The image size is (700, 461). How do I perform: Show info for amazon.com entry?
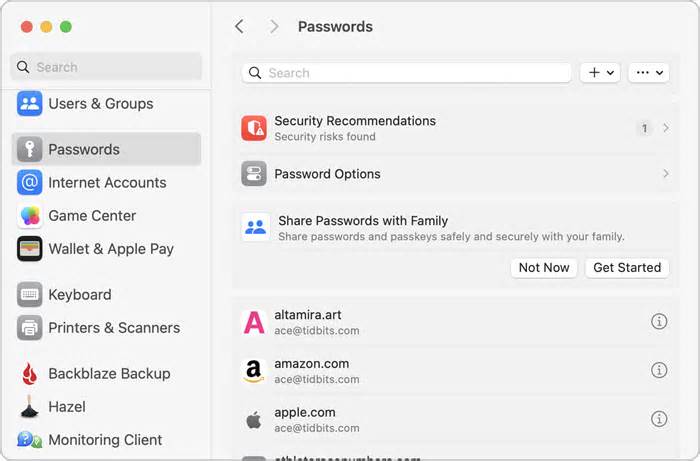point(659,370)
